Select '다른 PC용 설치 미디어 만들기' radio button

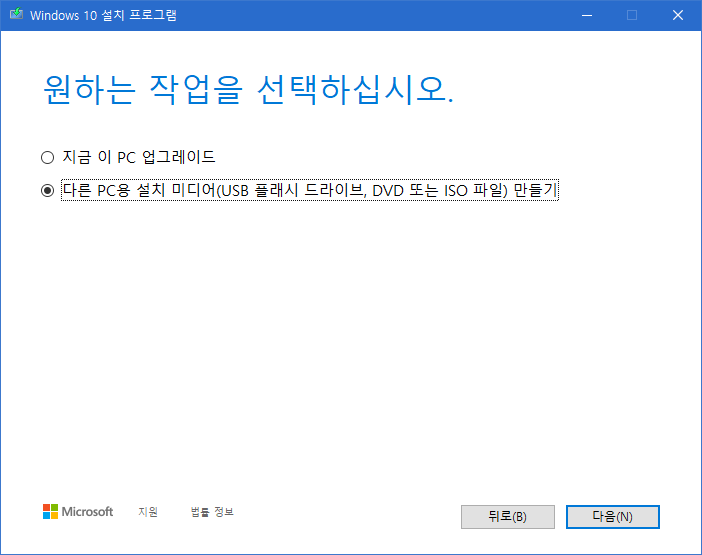[x=47, y=191]
